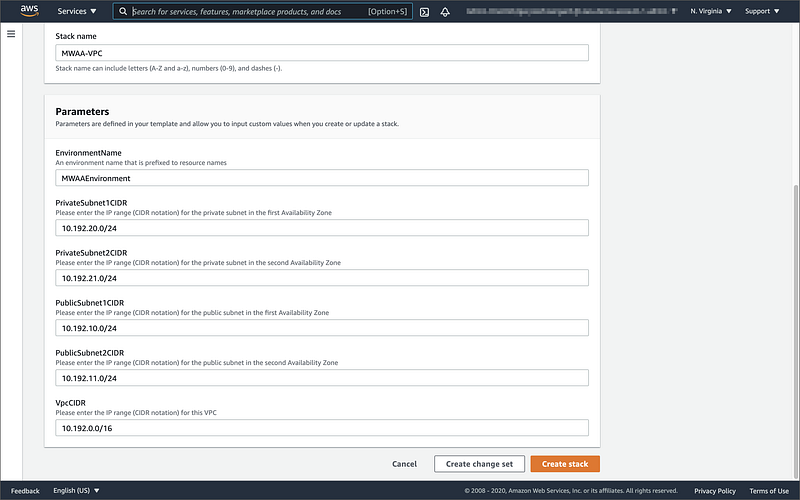Open the blurred account name menu

tap(572, 11)
